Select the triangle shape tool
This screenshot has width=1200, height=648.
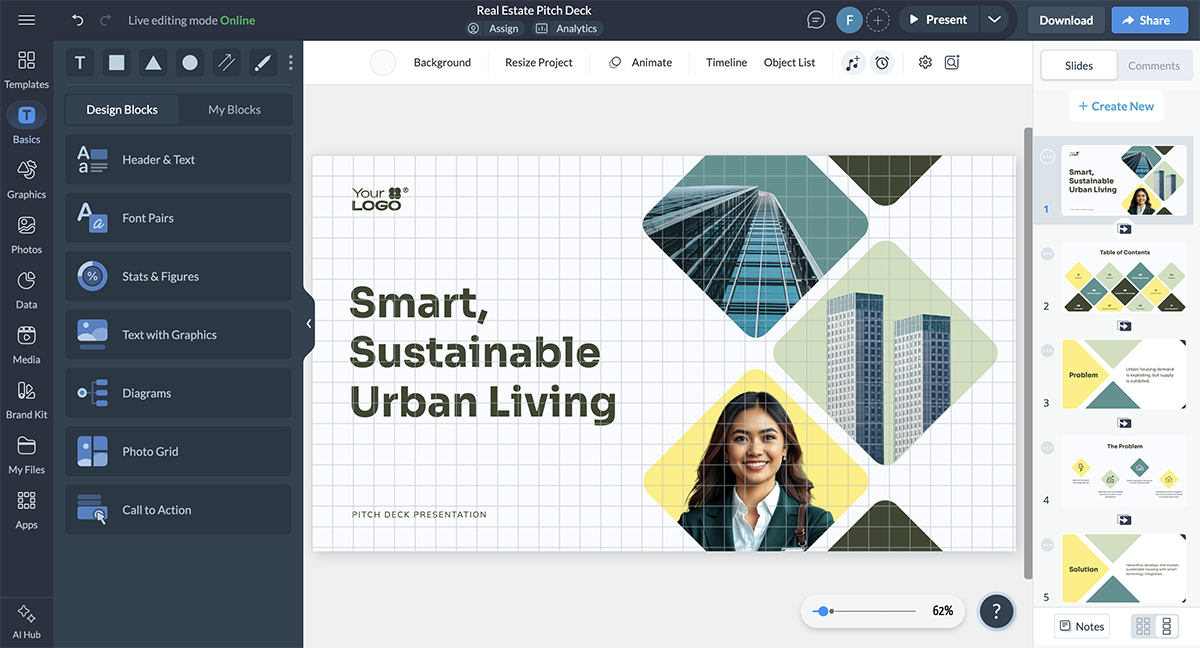tap(153, 63)
